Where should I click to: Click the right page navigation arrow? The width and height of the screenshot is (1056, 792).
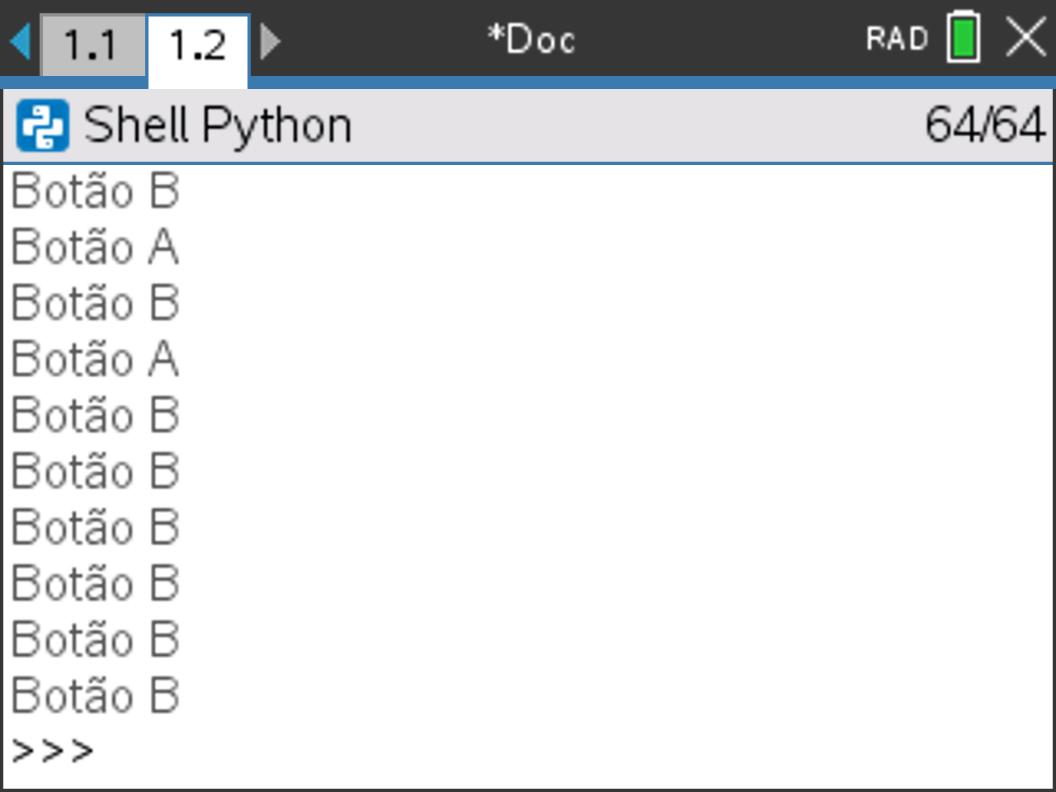coord(270,41)
